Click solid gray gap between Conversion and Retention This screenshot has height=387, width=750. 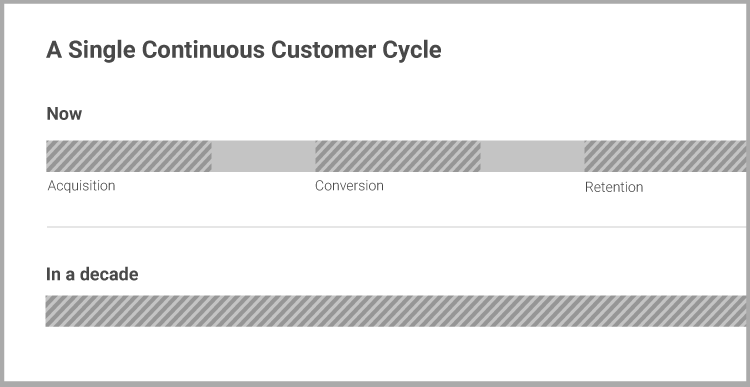click(x=532, y=156)
